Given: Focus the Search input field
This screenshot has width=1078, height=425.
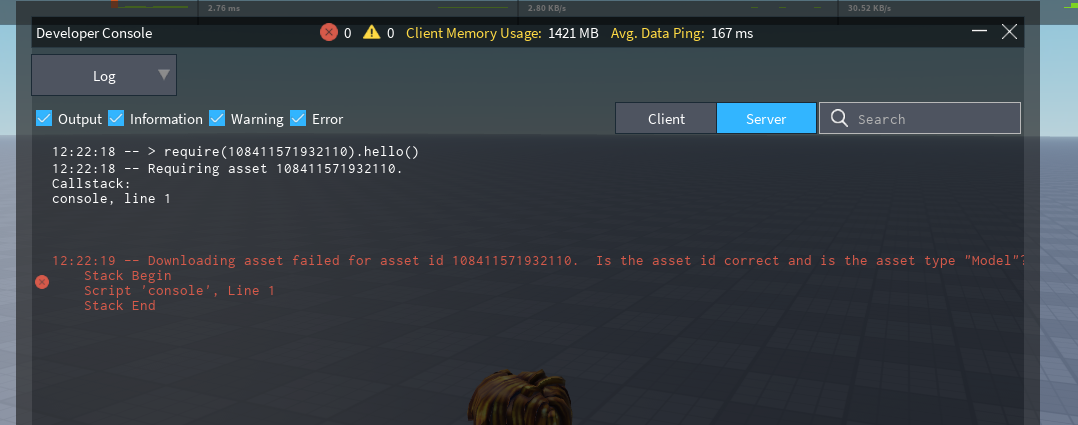Looking at the screenshot, I should [x=930, y=119].
